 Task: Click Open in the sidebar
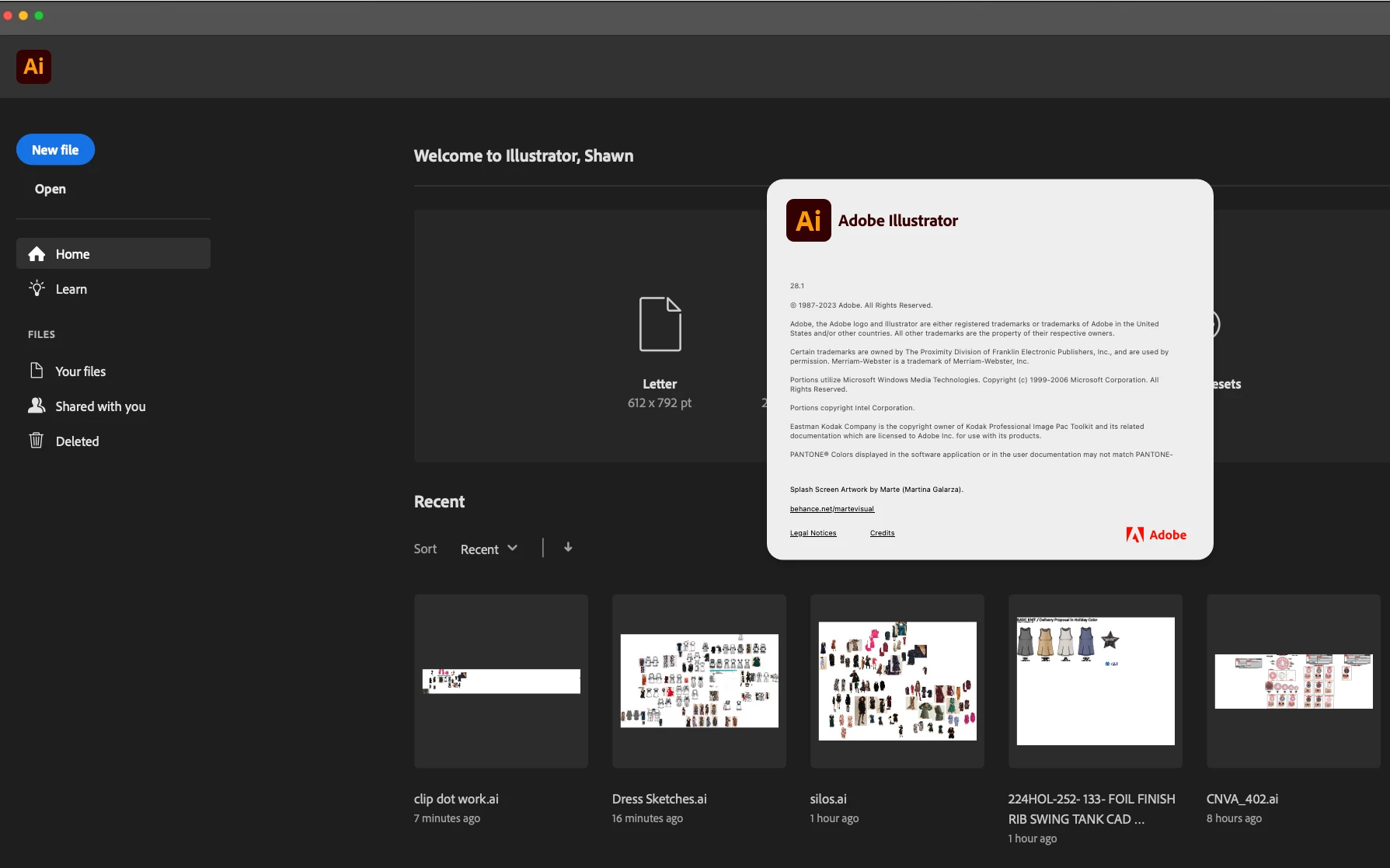point(51,189)
